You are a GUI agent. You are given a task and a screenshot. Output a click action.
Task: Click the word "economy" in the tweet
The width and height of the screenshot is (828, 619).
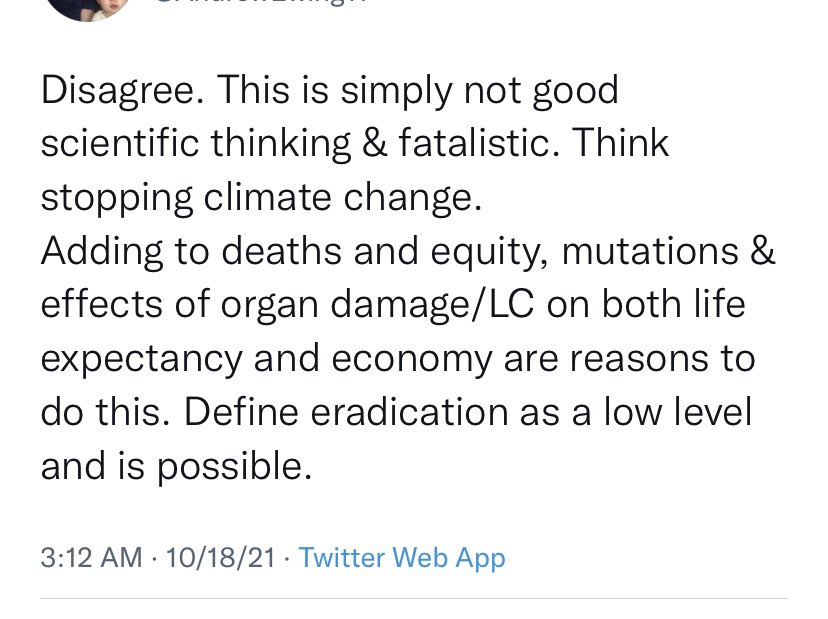click(x=411, y=359)
